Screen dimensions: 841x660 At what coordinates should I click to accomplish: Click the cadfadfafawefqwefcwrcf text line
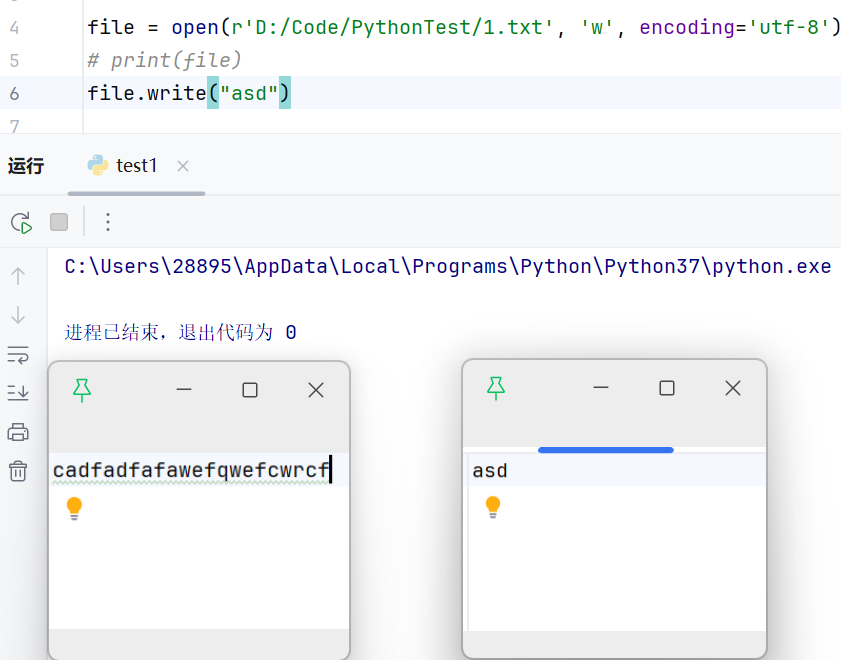(191, 470)
